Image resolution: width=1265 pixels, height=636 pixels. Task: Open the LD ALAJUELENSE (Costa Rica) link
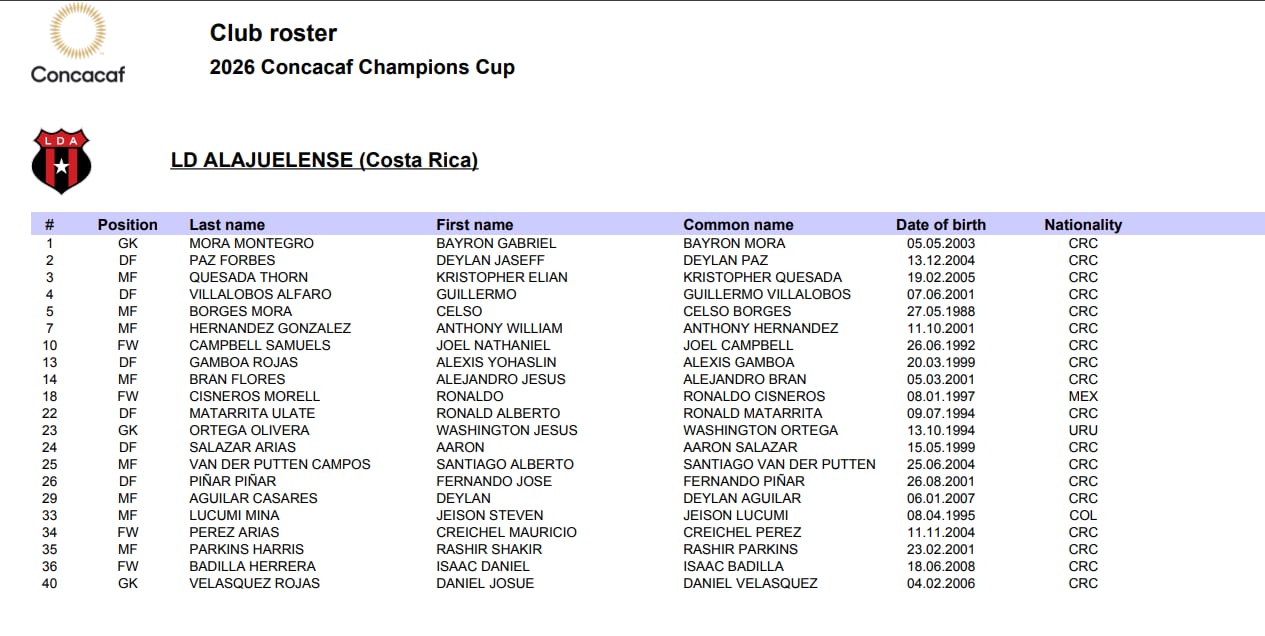(324, 160)
